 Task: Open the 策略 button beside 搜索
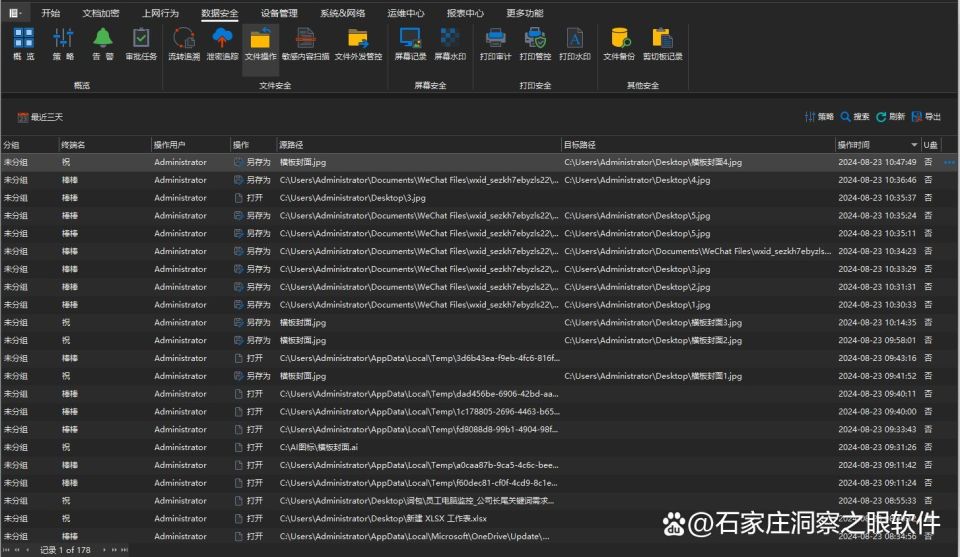click(819, 116)
